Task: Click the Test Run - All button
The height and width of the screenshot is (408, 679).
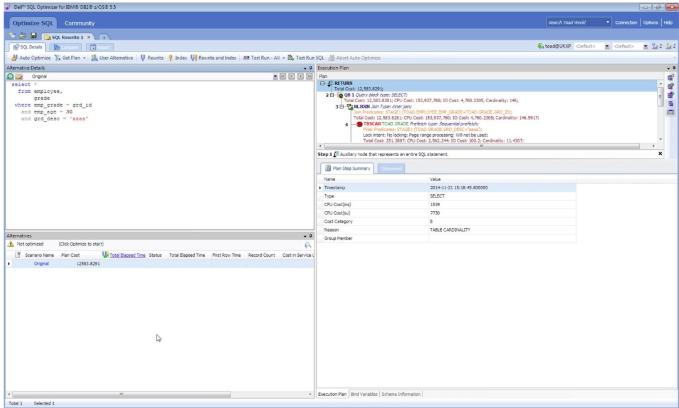Action: click(x=262, y=58)
